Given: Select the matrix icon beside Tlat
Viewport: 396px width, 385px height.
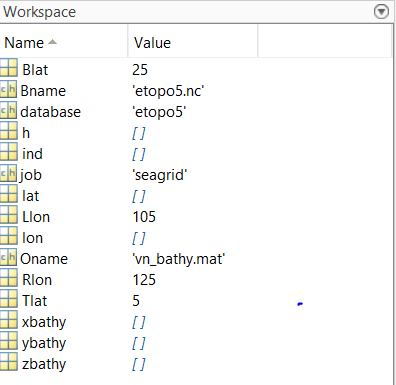Looking at the screenshot, I should point(9,299).
